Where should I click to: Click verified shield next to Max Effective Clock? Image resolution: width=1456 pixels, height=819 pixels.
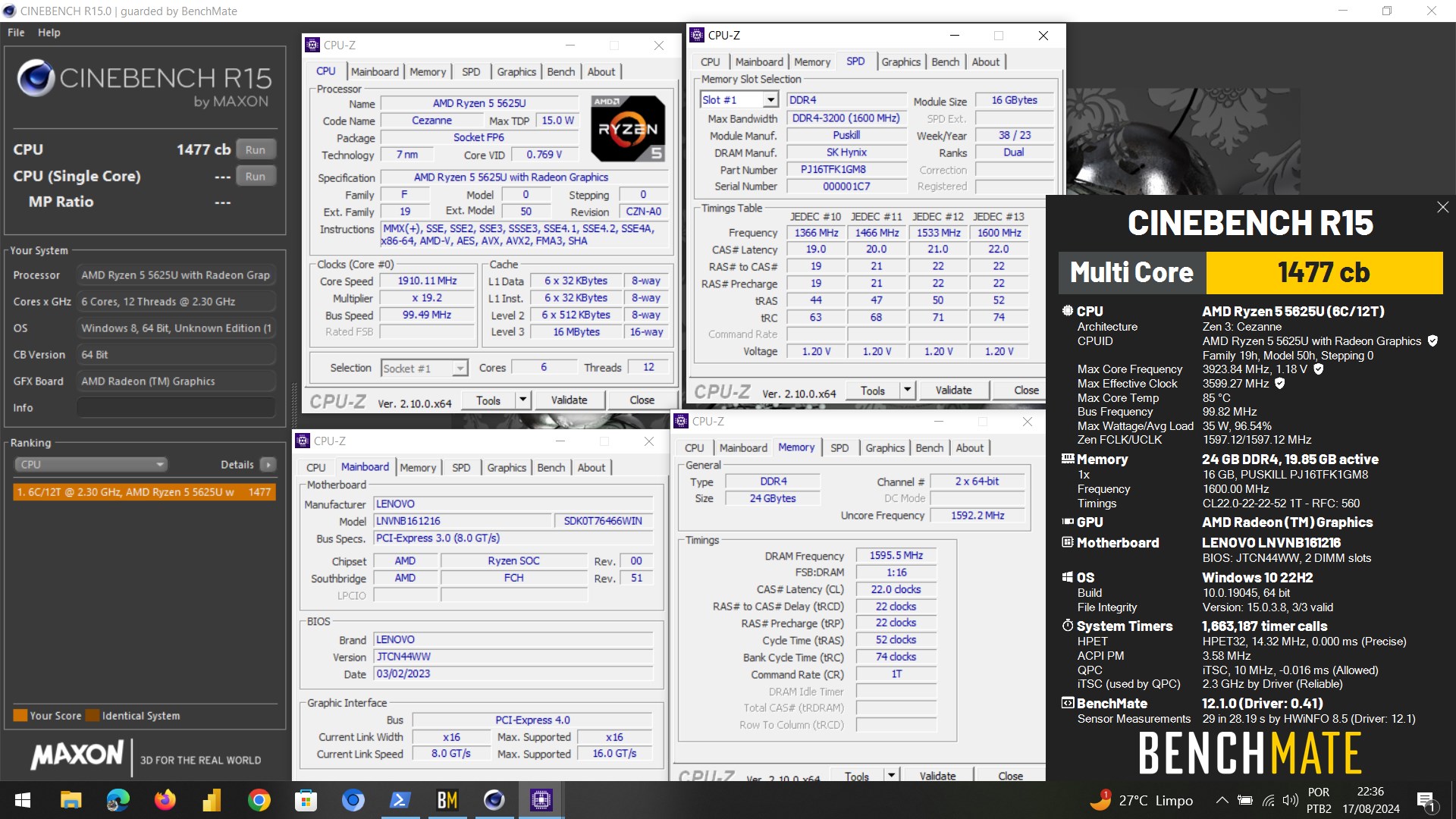(x=1280, y=384)
